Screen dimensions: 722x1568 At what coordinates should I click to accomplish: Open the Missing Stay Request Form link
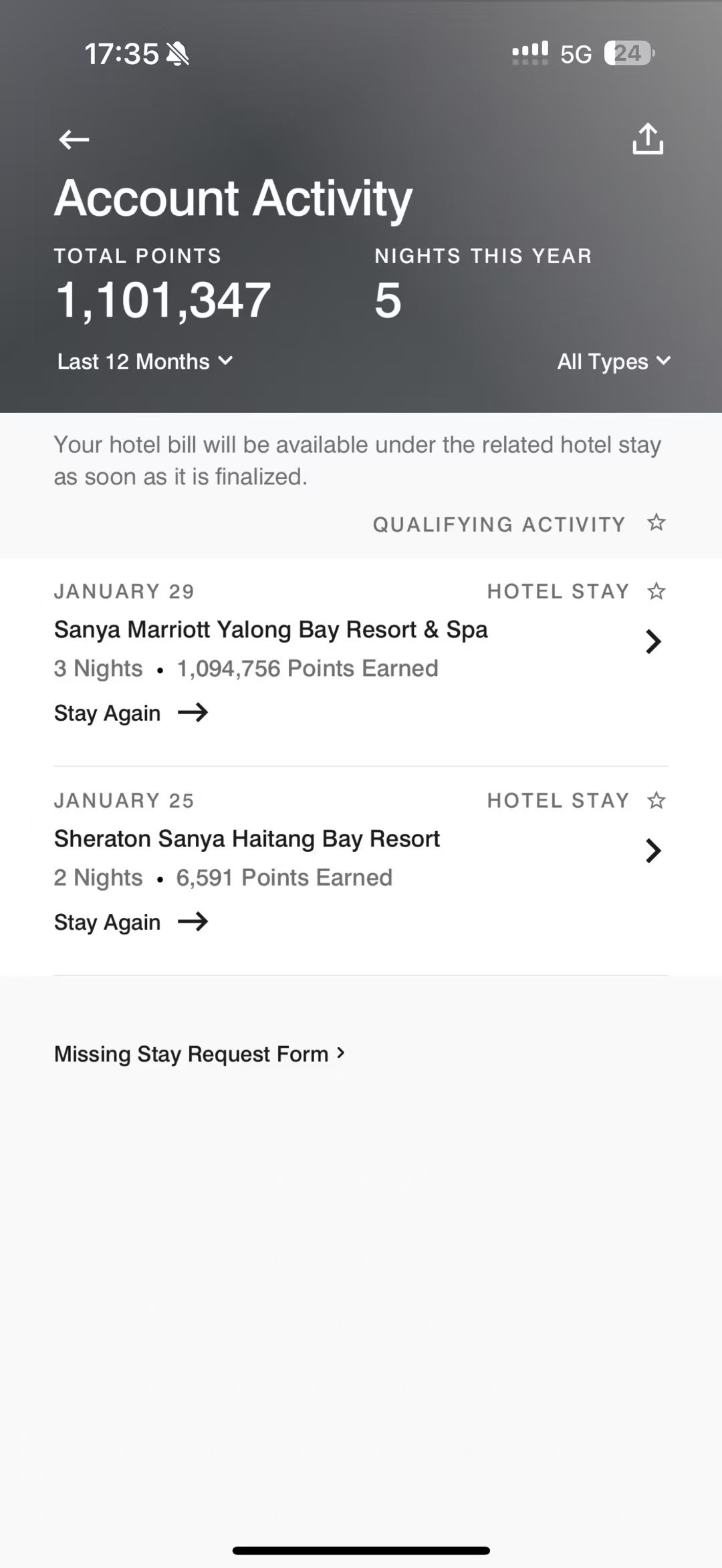click(x=200, y=1054)
